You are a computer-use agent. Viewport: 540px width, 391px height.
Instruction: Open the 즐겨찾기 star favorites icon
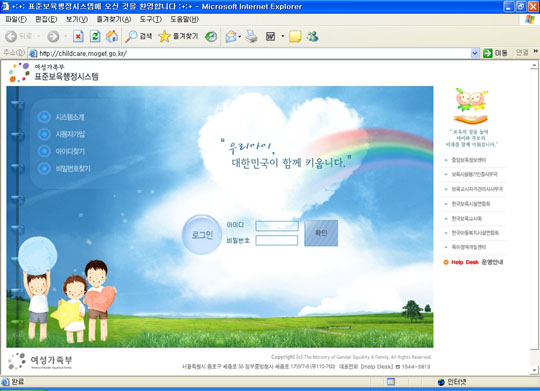pyautogui.click(x=164, y=36)
